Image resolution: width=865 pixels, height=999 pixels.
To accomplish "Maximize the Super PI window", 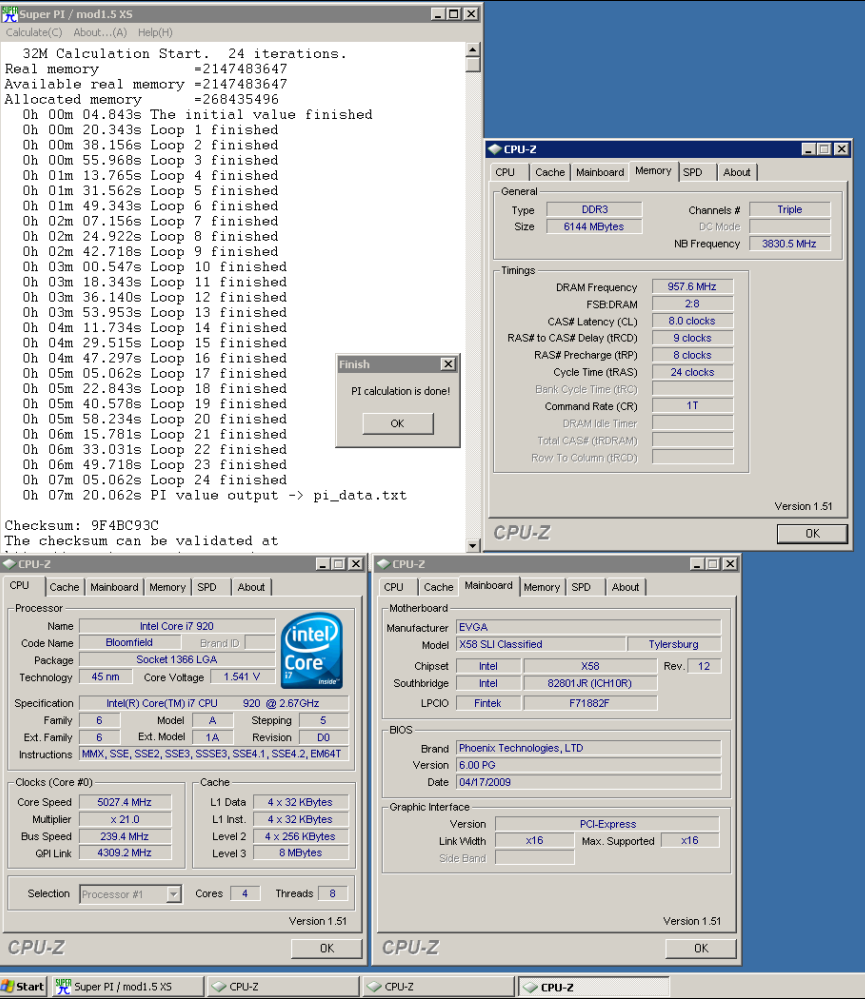I will (x=454, y=14).
